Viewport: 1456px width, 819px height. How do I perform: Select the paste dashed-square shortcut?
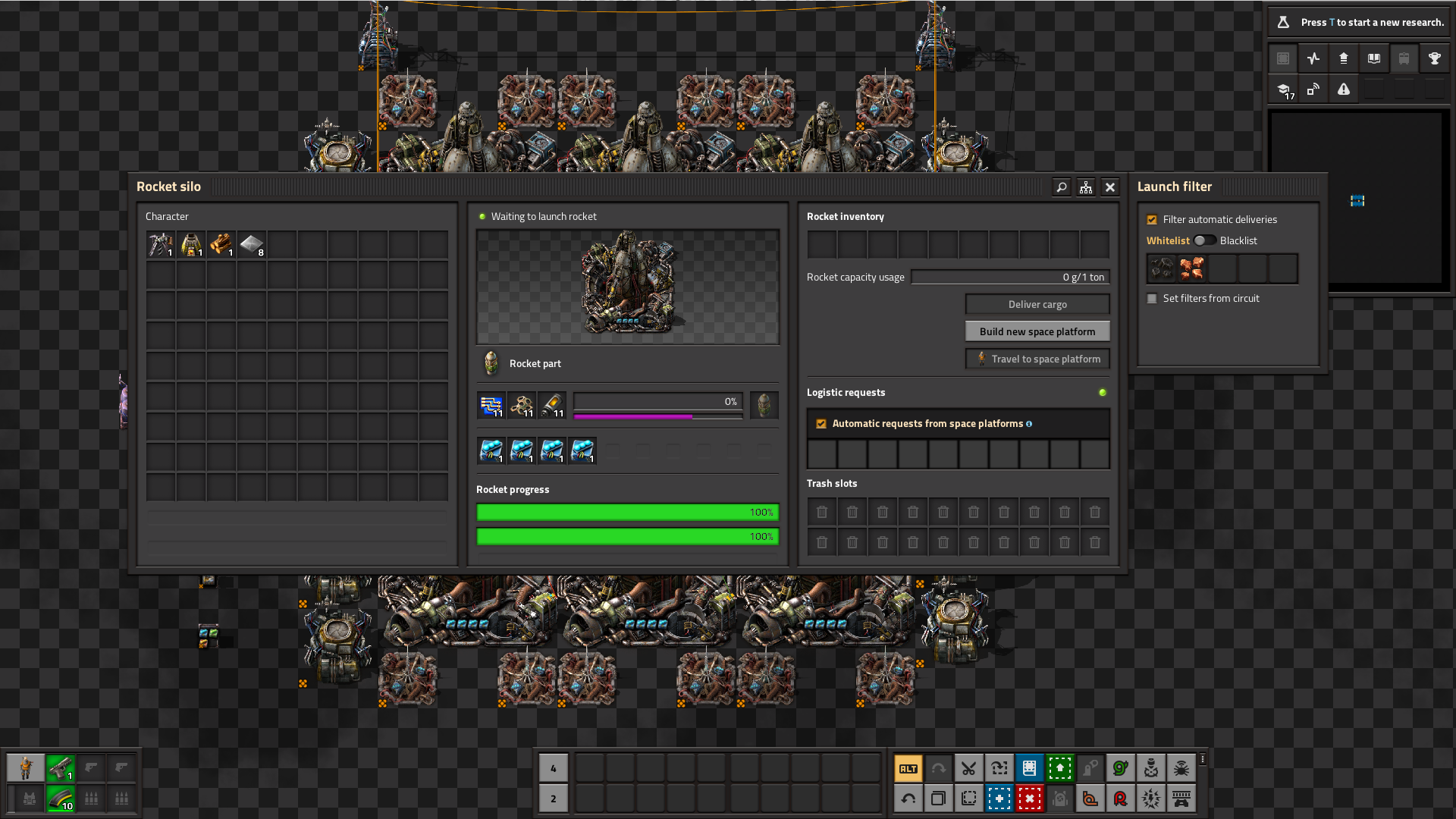969,799
